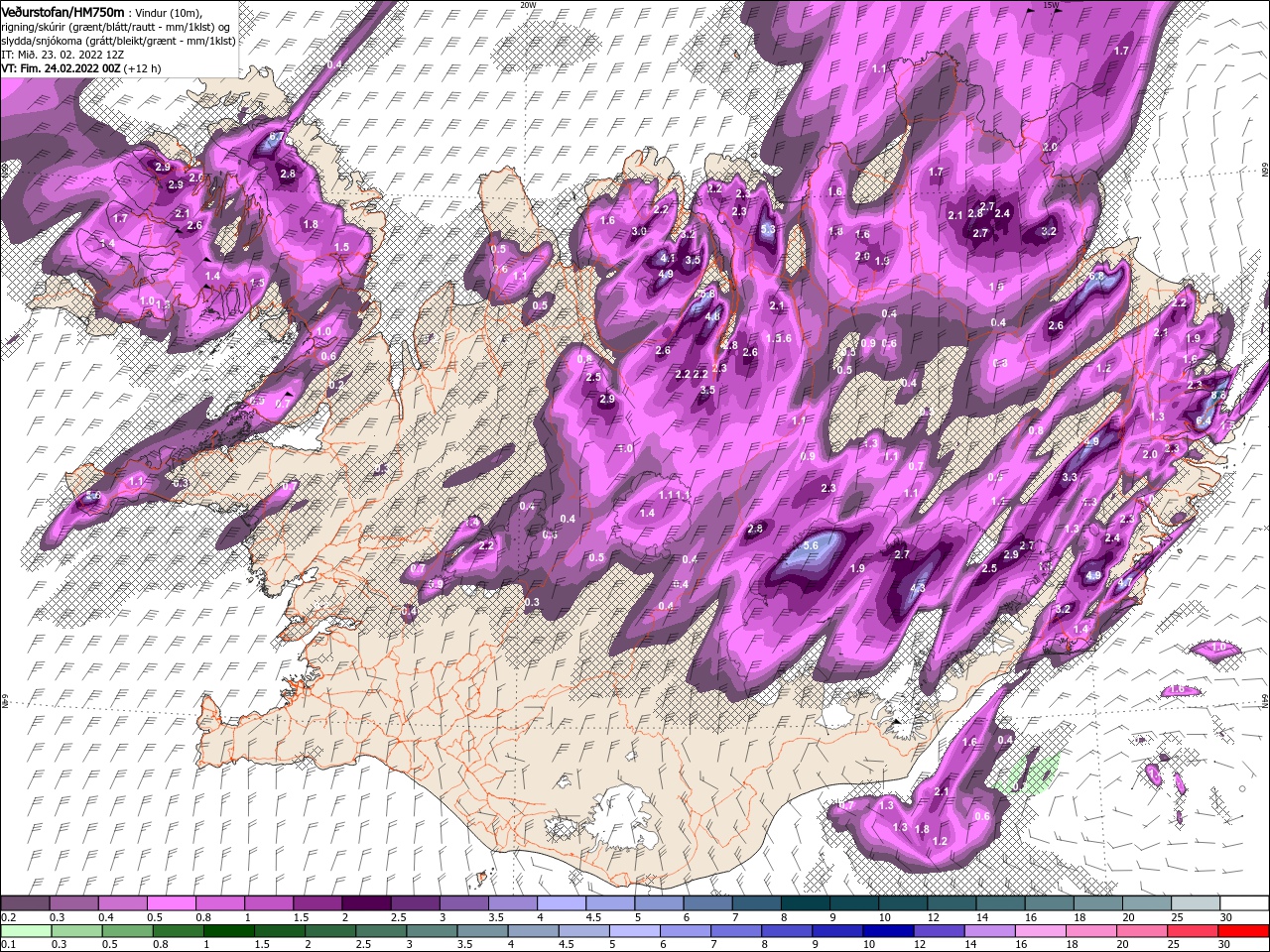Click the 5.3 precipitation value on map
The image size is (1270, 952).
[767, 229]
